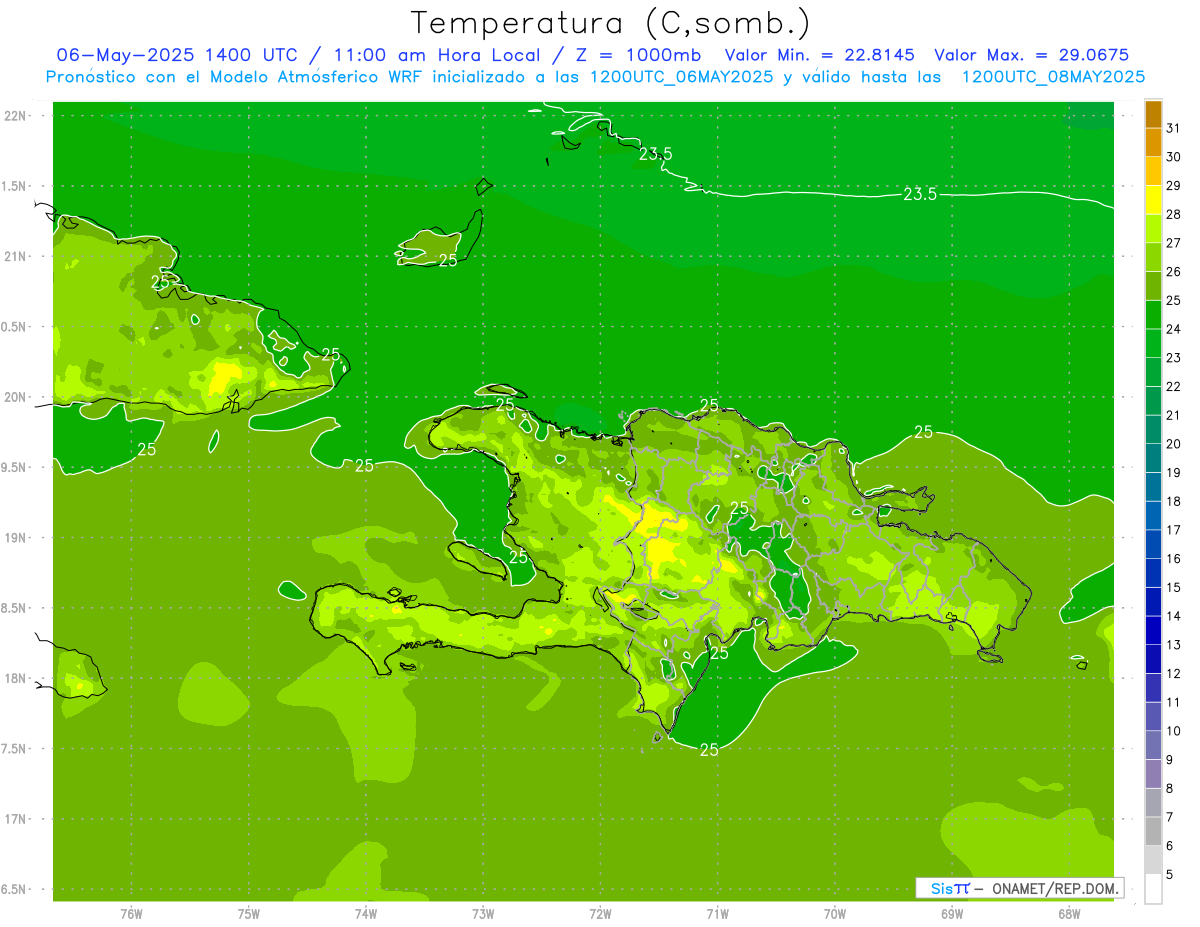
Task: Click the "29" value in the color legend
Action: 1174,185
